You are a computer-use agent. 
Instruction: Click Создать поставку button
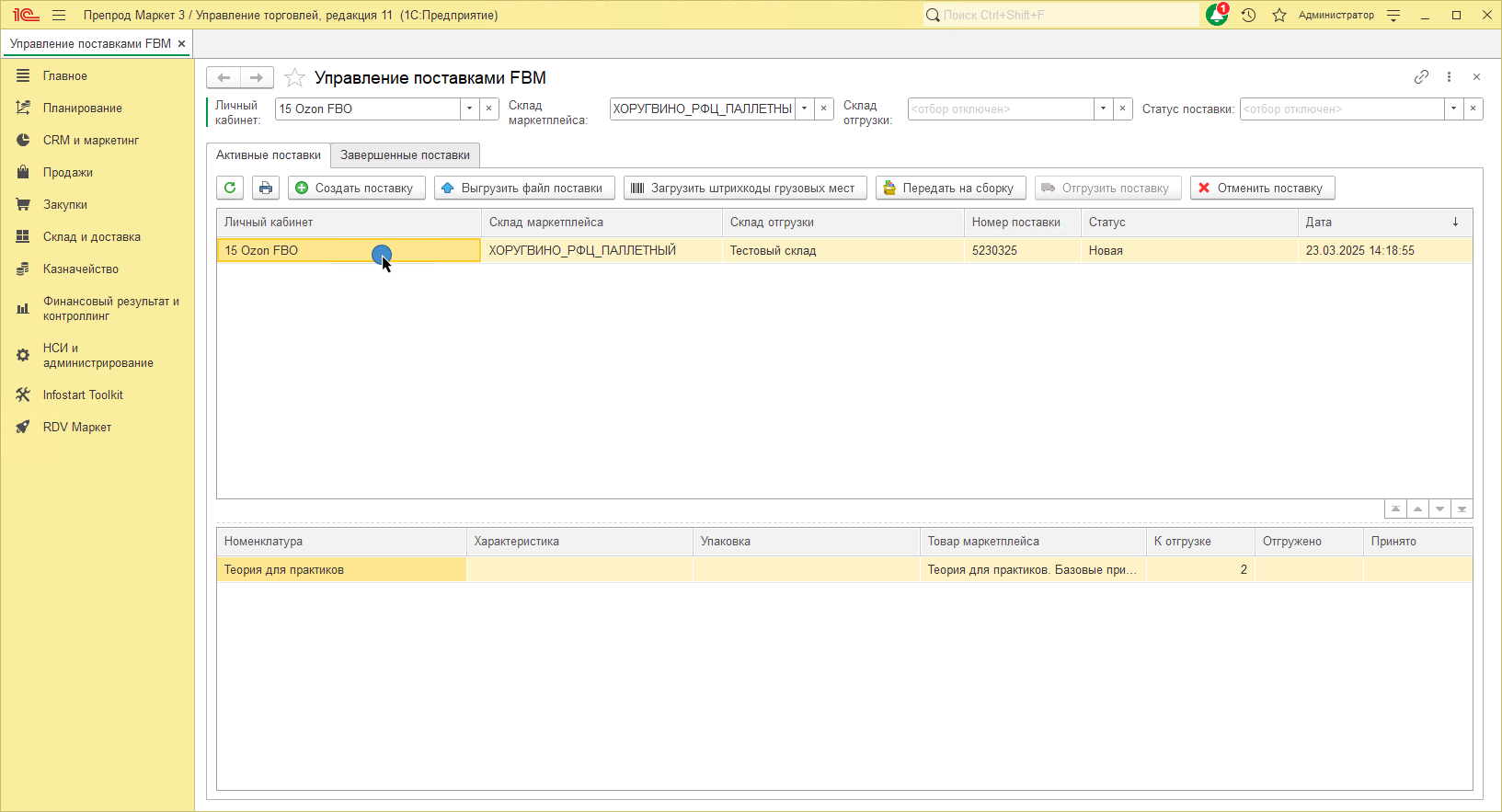pos(356,188)
